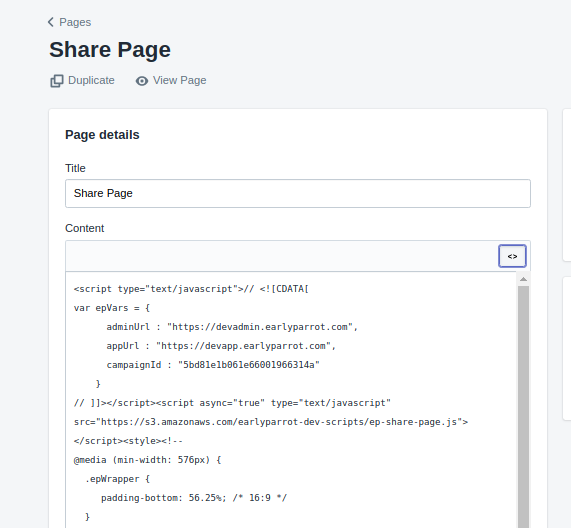Click the 'script async="true"' line
Viewport: 571px width, 528px height.
tap(232, 403)
